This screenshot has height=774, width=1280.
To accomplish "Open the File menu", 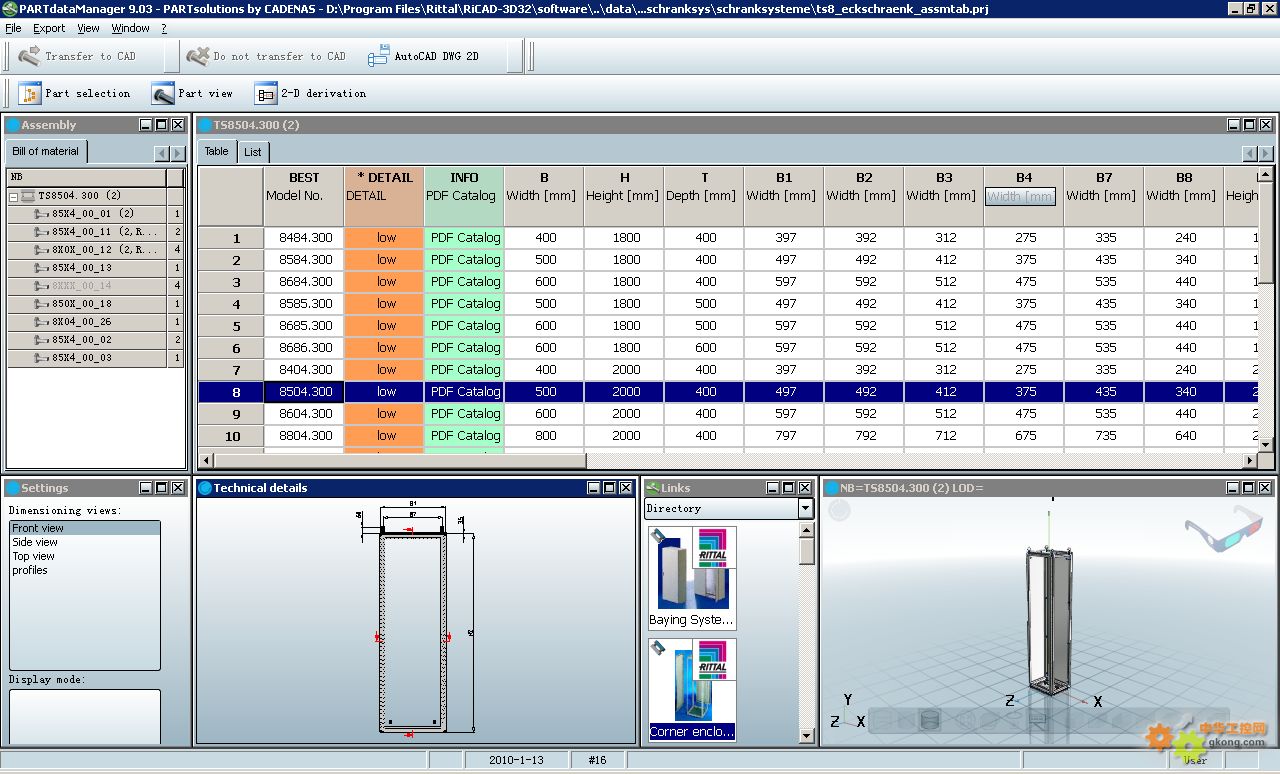I will click(13, 28).
